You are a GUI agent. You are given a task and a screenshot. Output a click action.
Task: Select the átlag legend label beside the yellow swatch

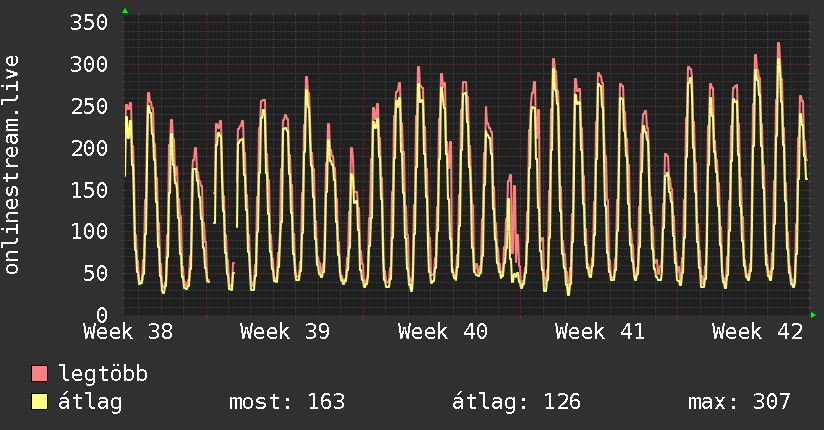pos(90,402)
